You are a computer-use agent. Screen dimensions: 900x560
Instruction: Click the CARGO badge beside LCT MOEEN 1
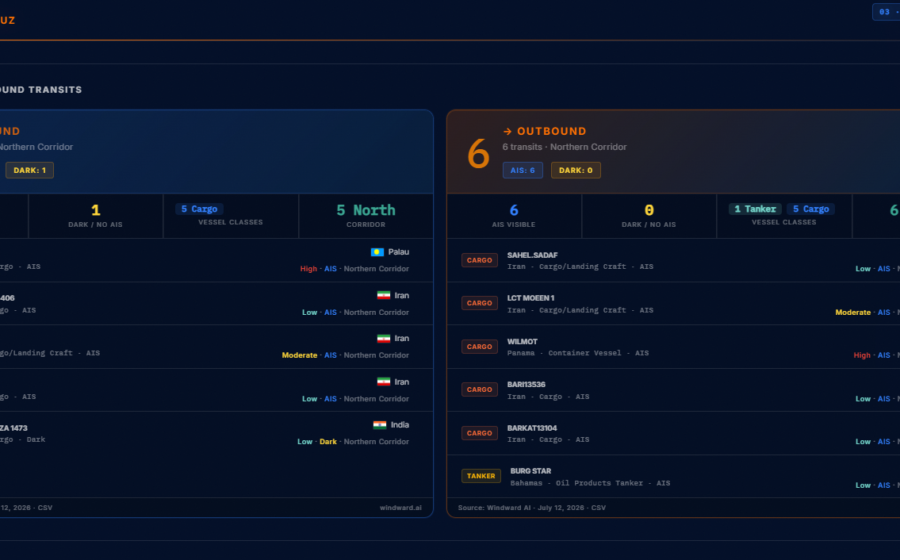(x=479, y=303)
